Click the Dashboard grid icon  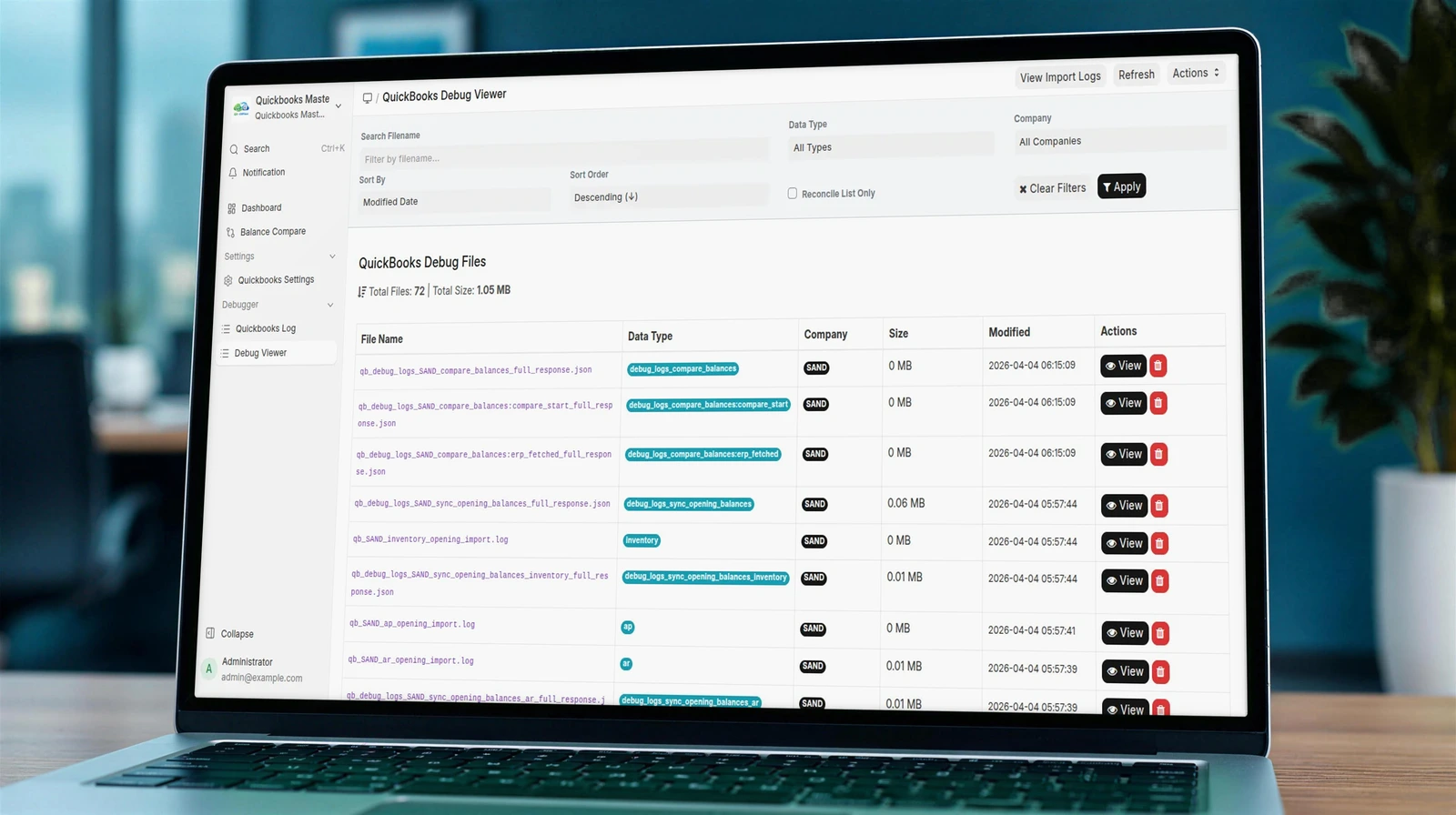[232, 208]
